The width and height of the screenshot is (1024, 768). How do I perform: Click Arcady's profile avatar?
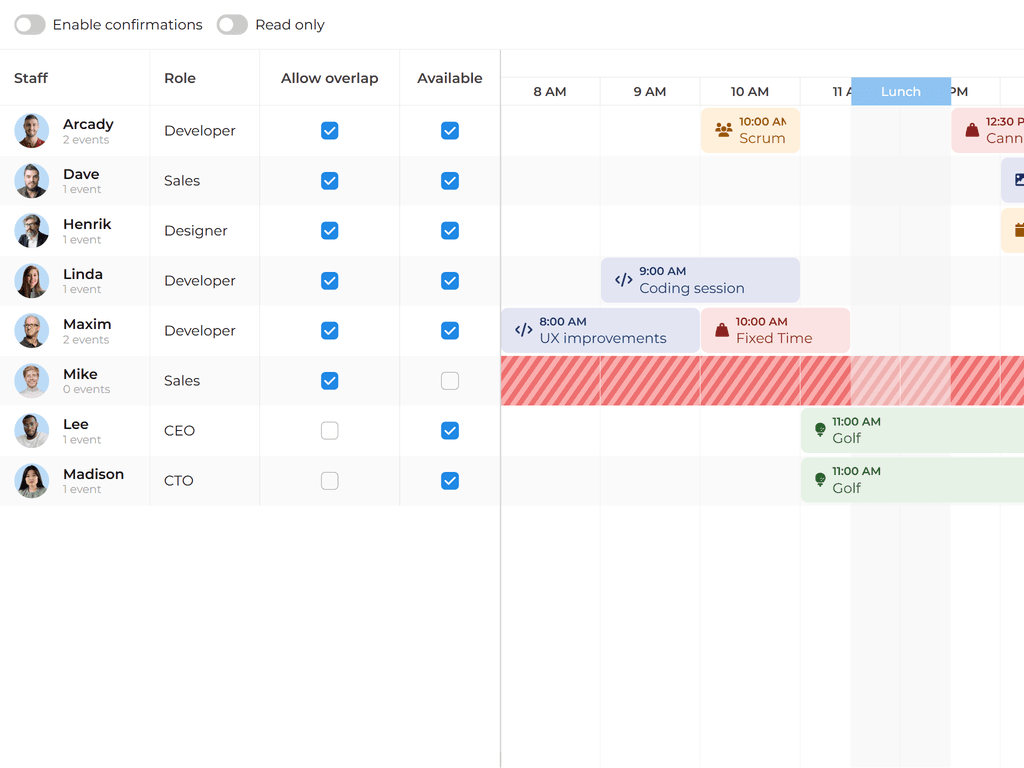(30, 131)
